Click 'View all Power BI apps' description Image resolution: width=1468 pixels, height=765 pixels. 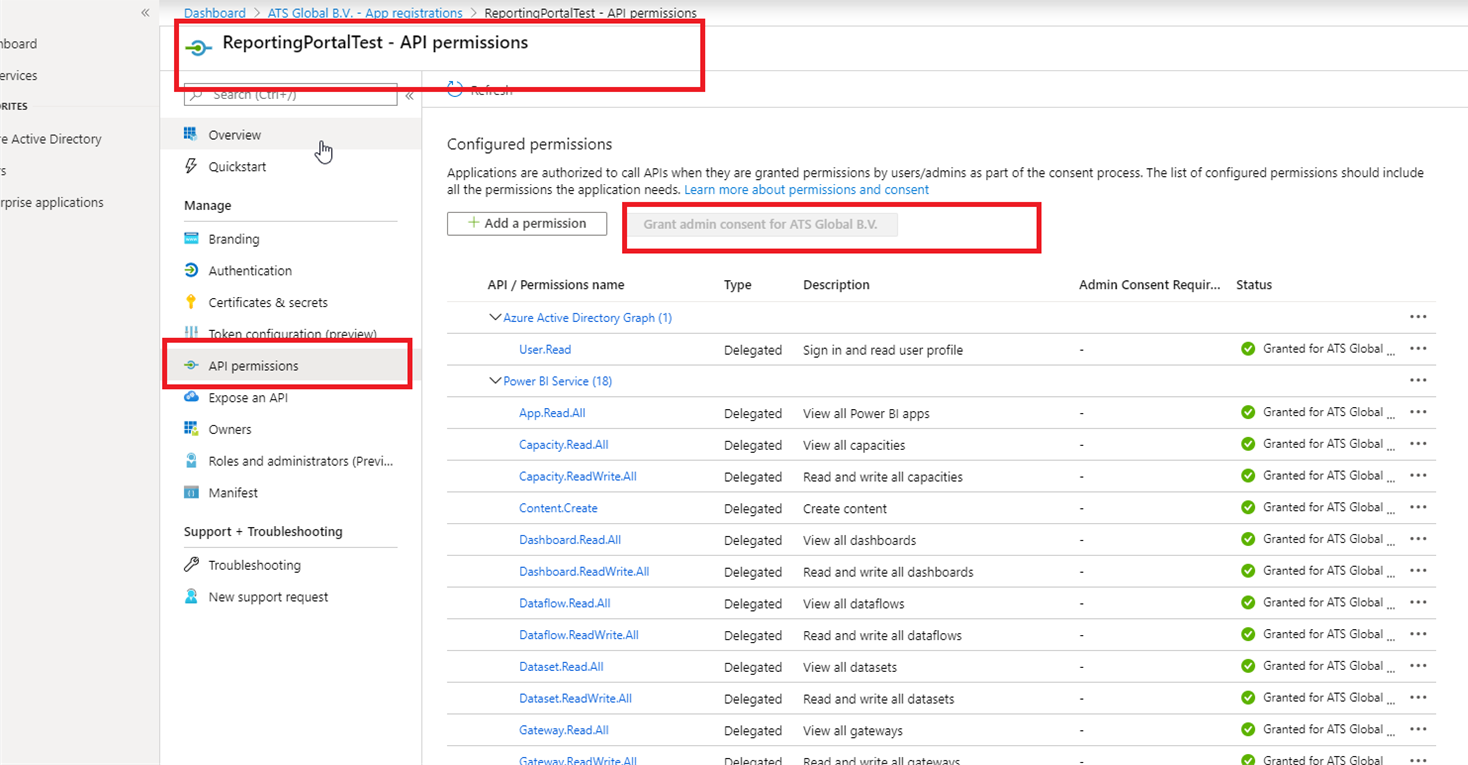(866, 414)
